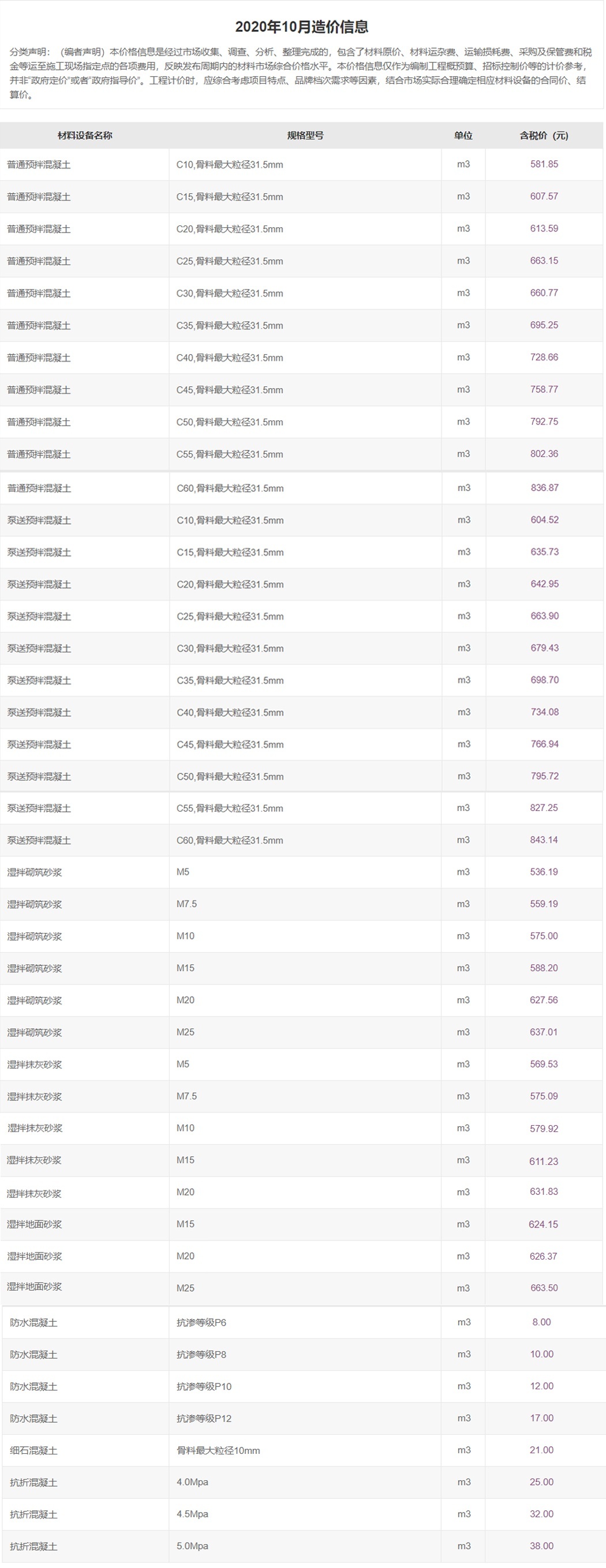Click the 843.14 price value
This screenshot has height=1568, width=606.
(x=543, y=840)
